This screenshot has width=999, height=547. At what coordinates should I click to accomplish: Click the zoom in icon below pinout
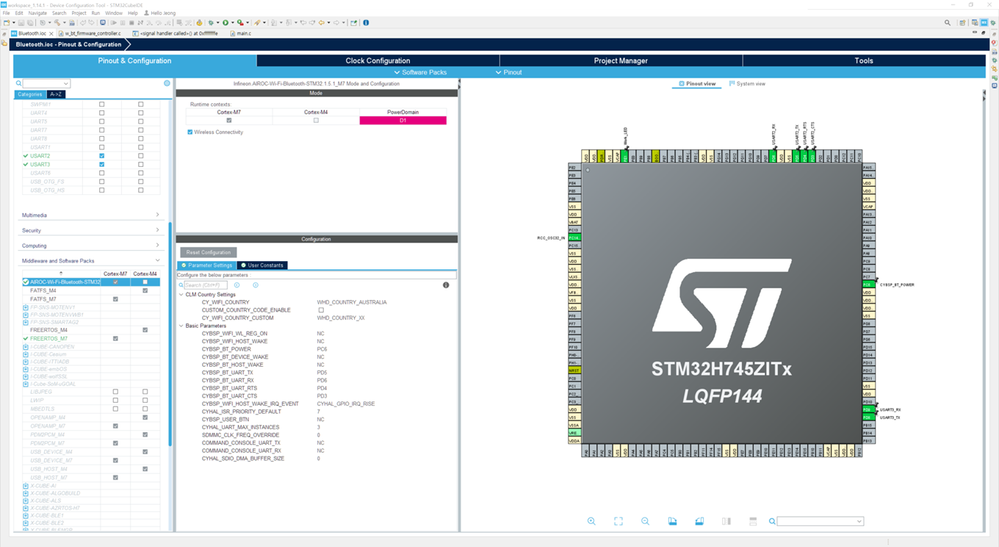coord(592,521)
